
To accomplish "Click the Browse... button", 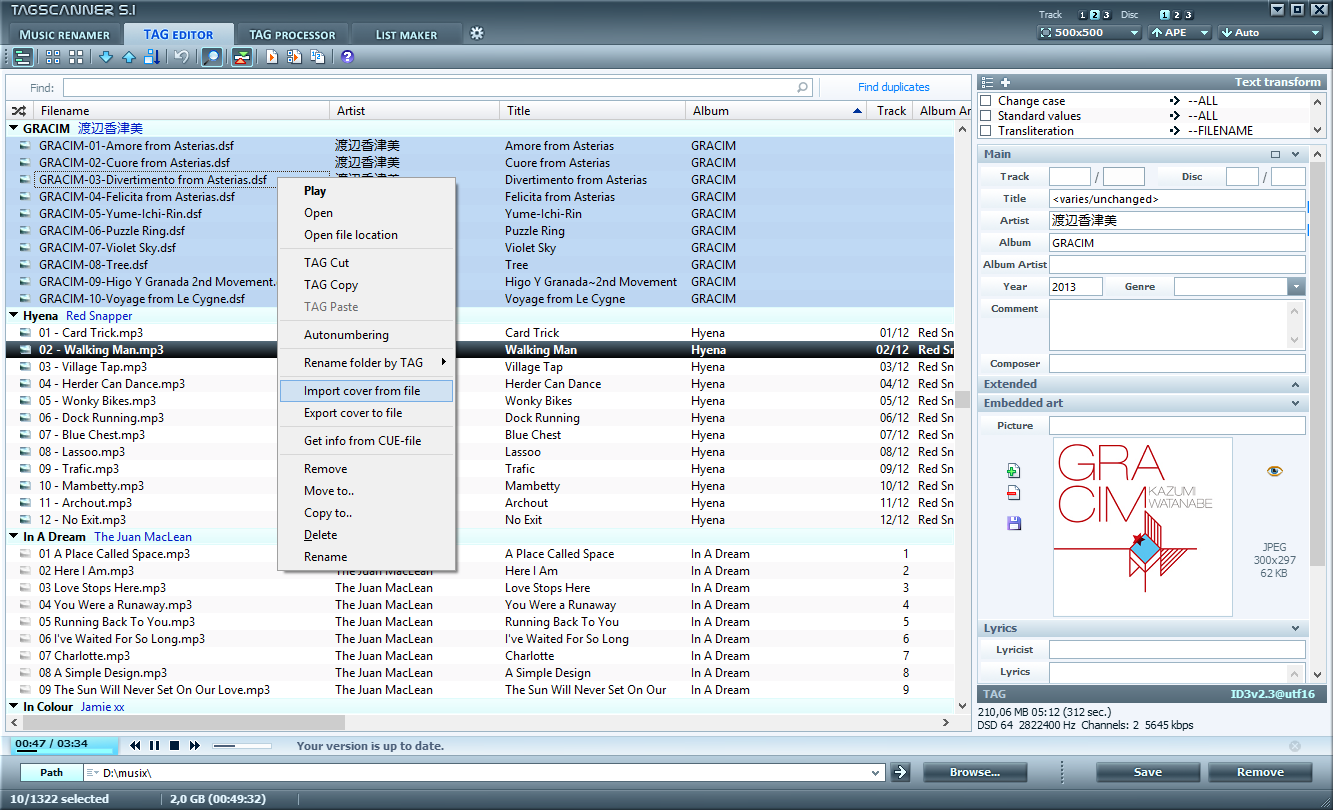I will [975, 772].
